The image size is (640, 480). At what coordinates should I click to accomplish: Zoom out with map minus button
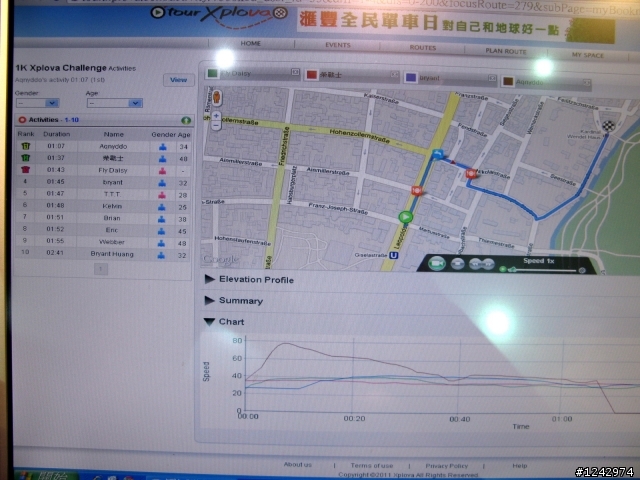pos(216,125)
